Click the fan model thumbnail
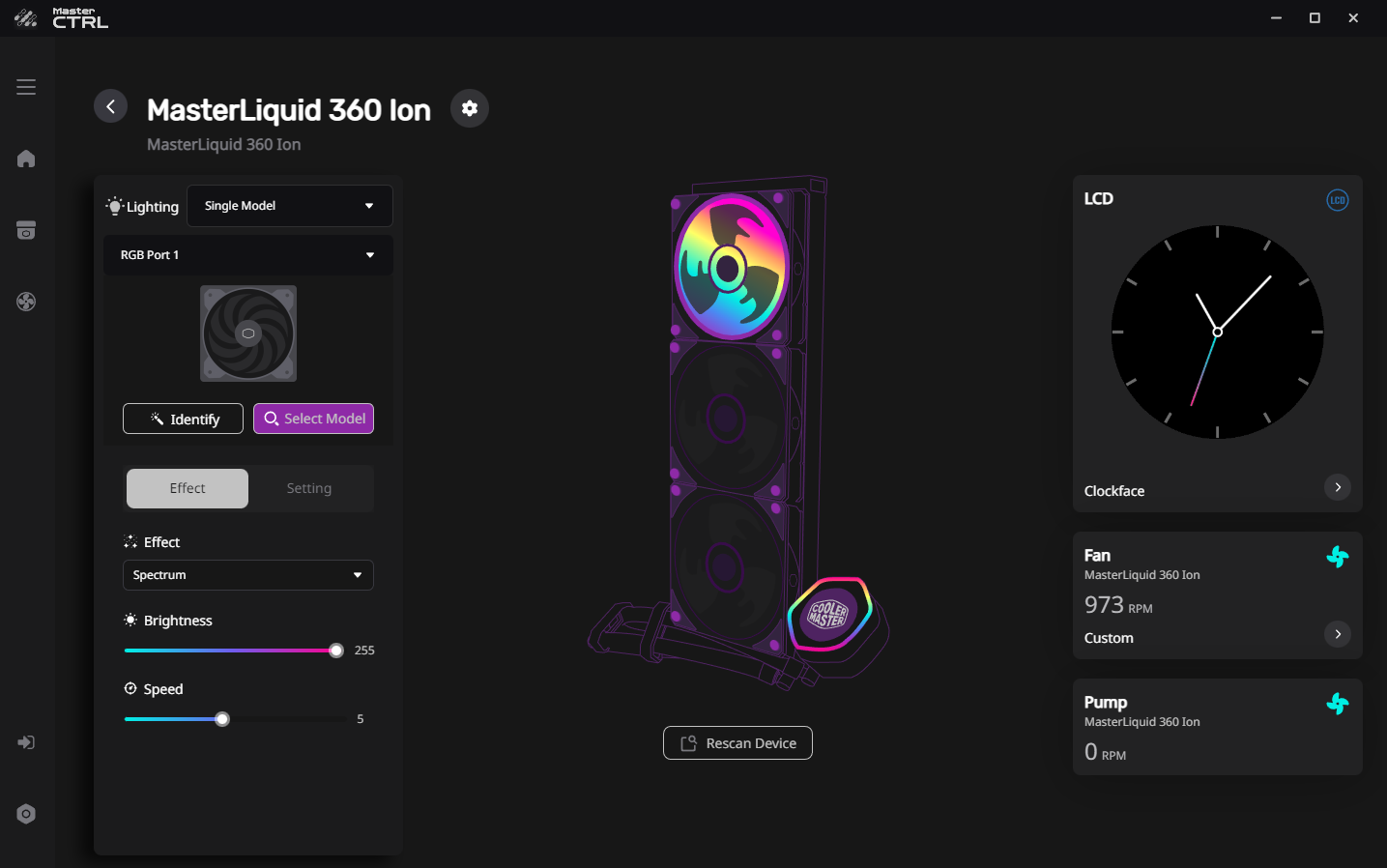Image resolution: width=1387 pixels, height=868 pixels. 248,333
